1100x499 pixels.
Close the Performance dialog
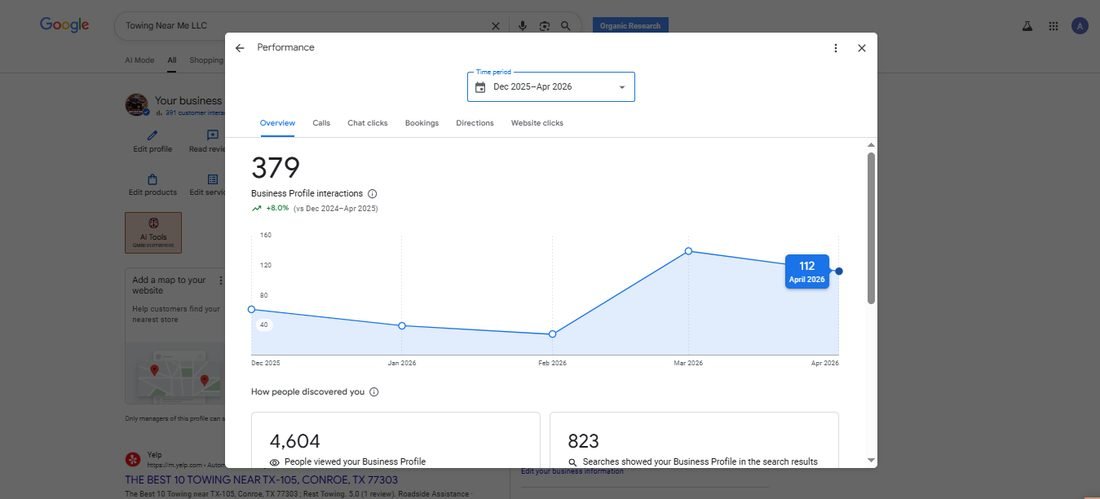[x=861, y=48]
